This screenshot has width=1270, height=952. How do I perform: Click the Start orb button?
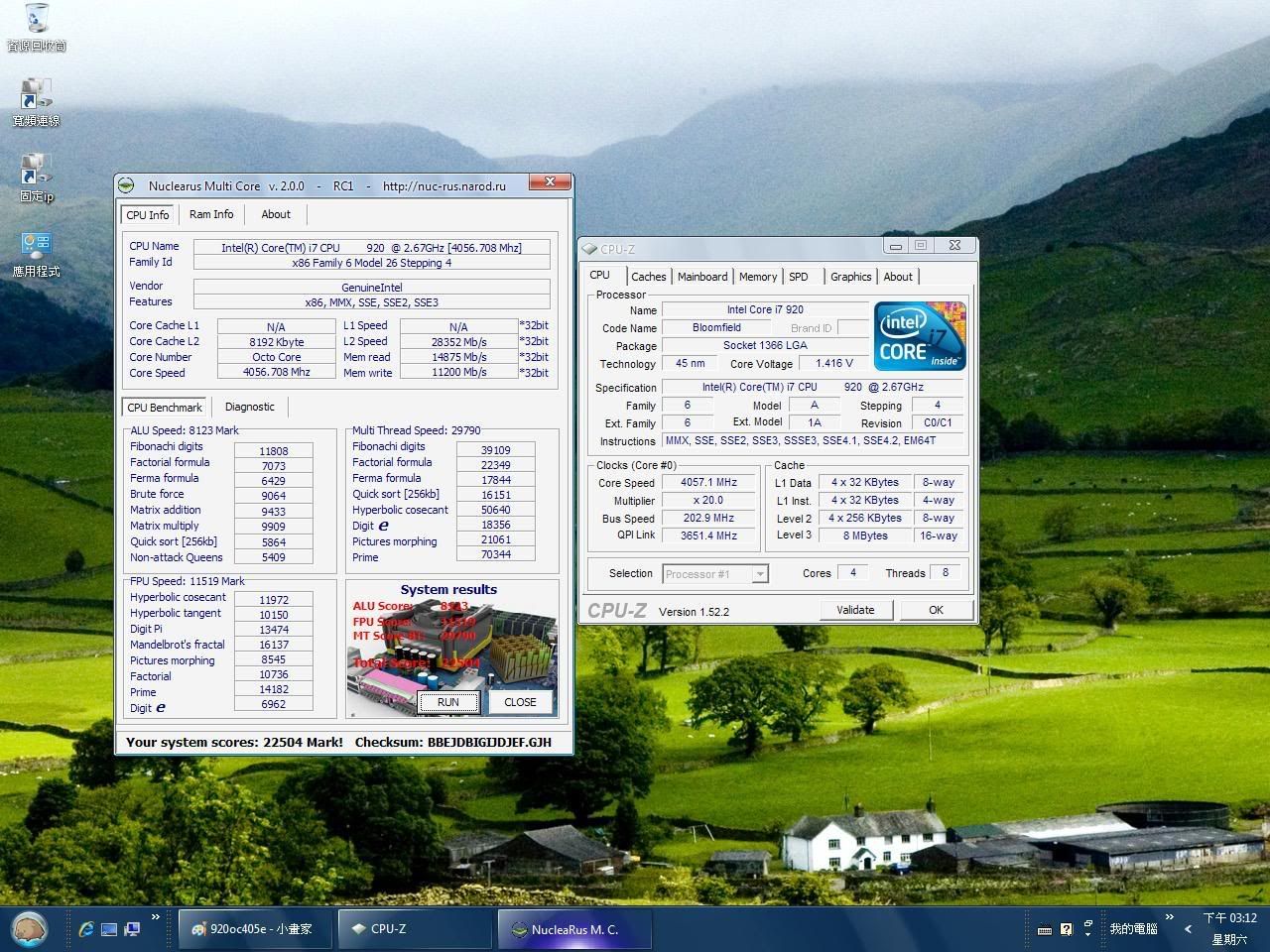[x=30, y=928]
